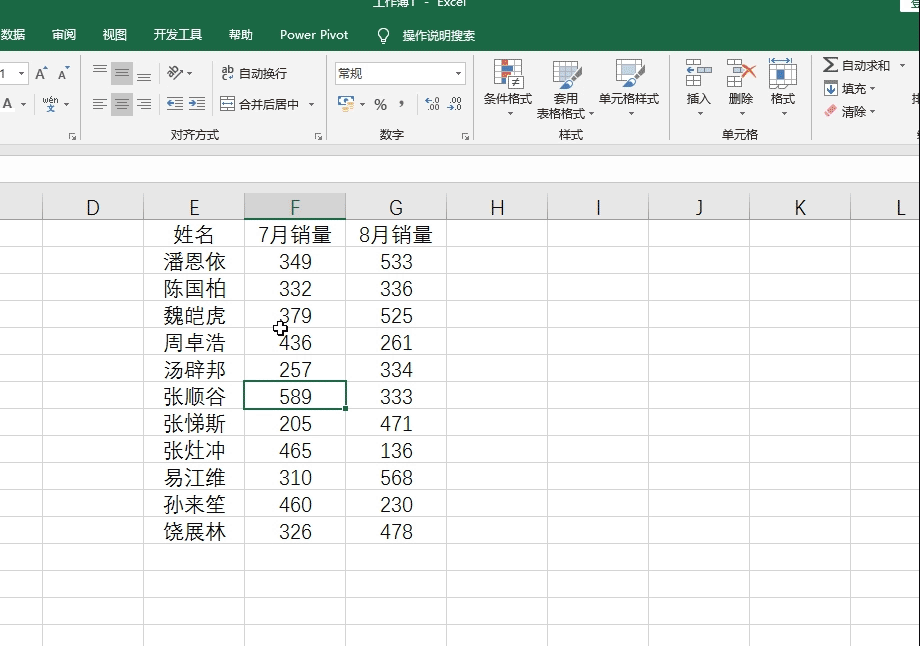The image size is (920, 646).
Task: Toggle 自动换行 wrap text
Action: click(253, 73)
